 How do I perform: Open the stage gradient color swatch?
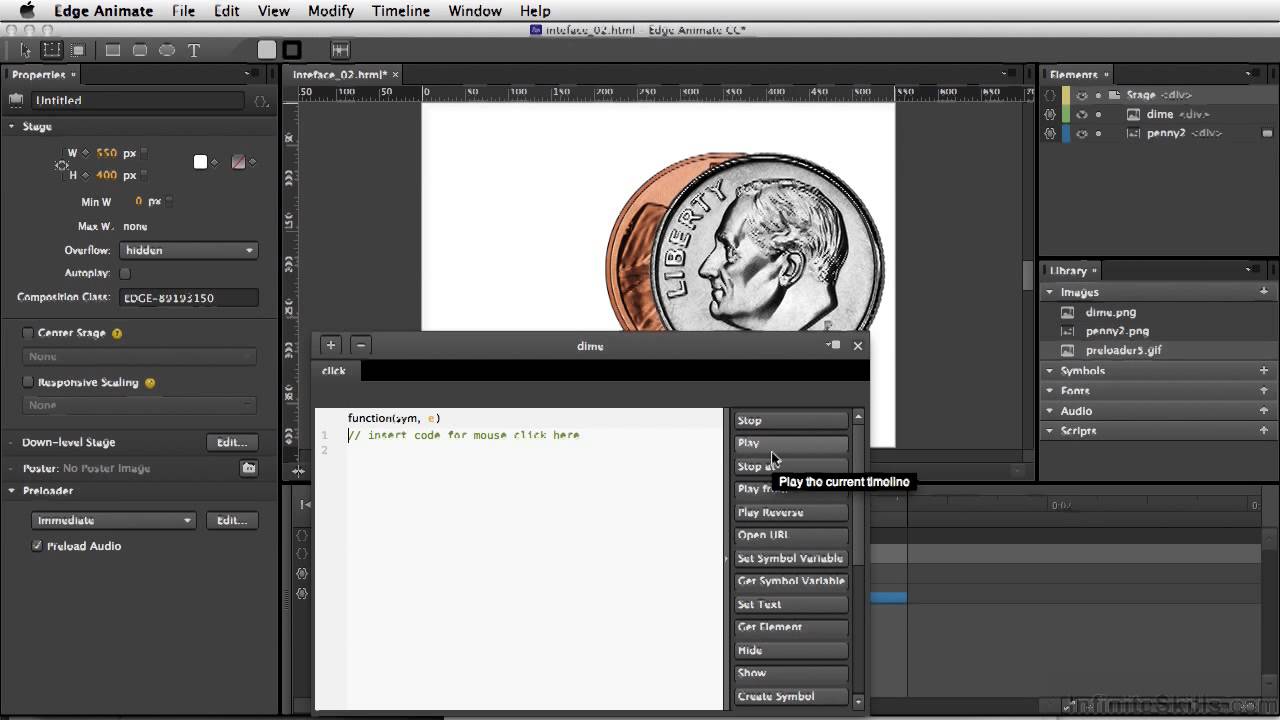point(238,162)
